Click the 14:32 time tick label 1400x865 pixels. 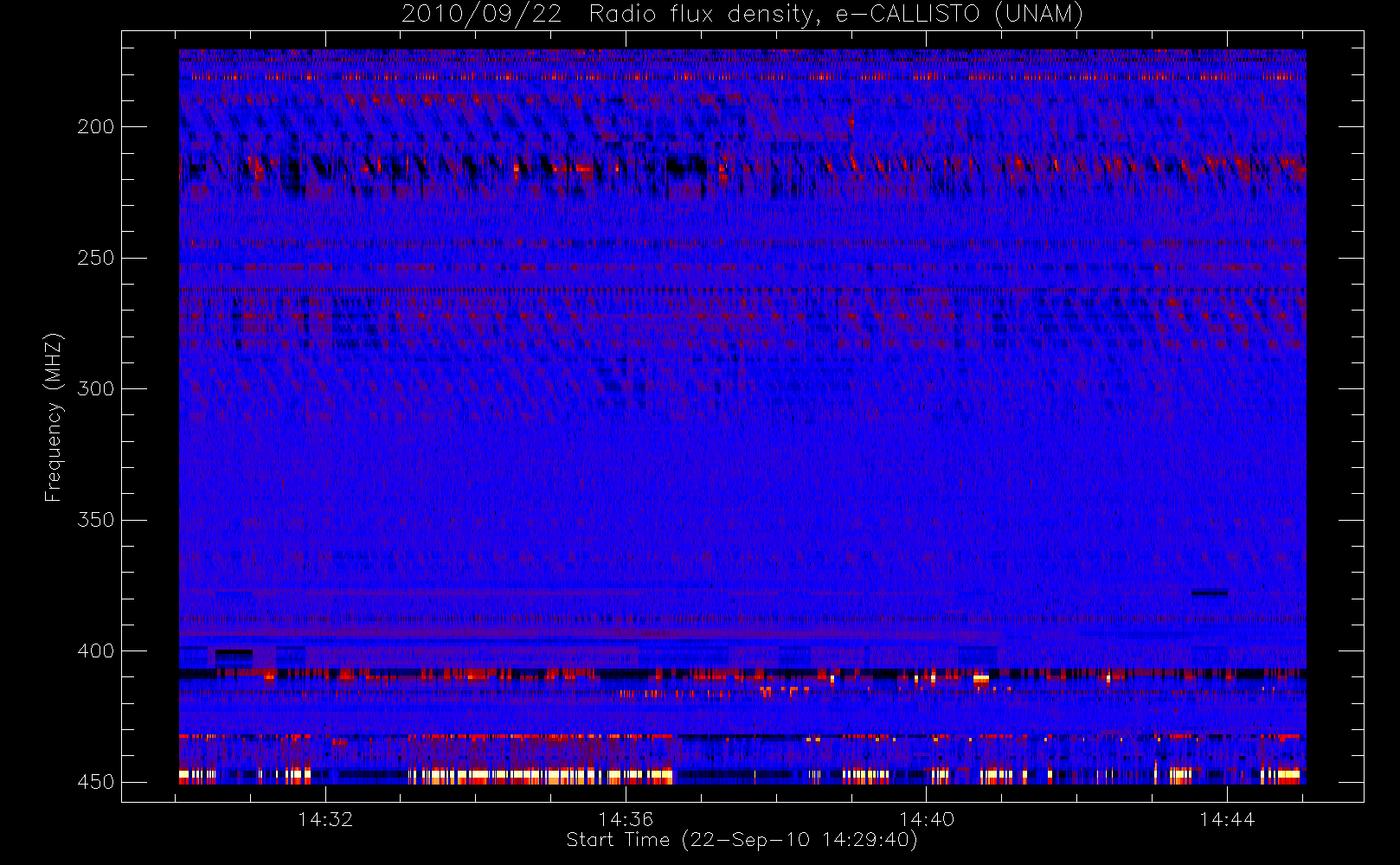(x=325, y=819)
